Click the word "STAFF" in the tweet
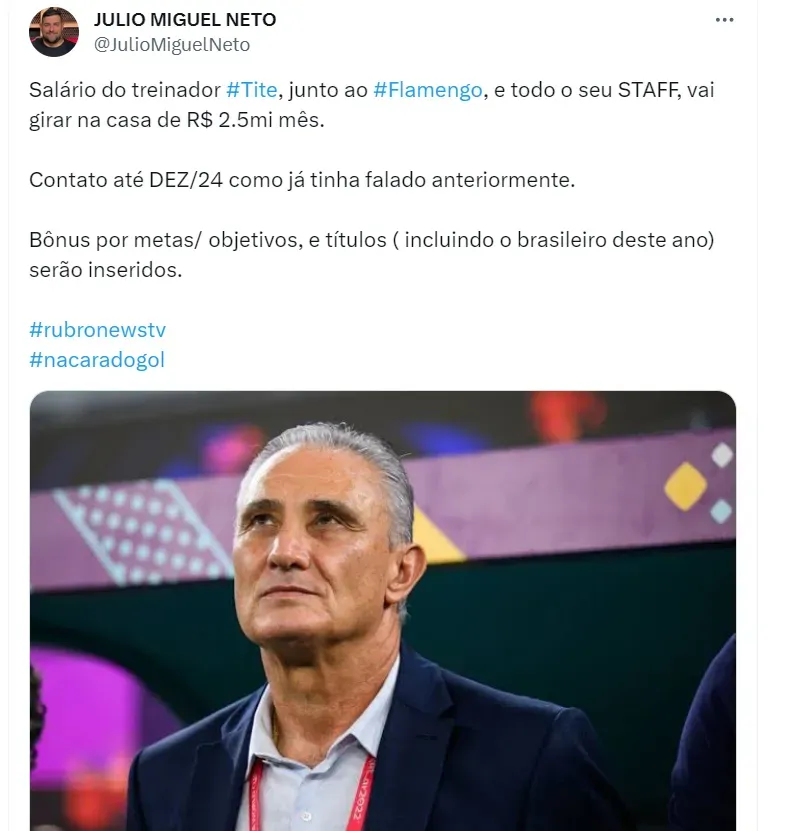 pos(626,90)
